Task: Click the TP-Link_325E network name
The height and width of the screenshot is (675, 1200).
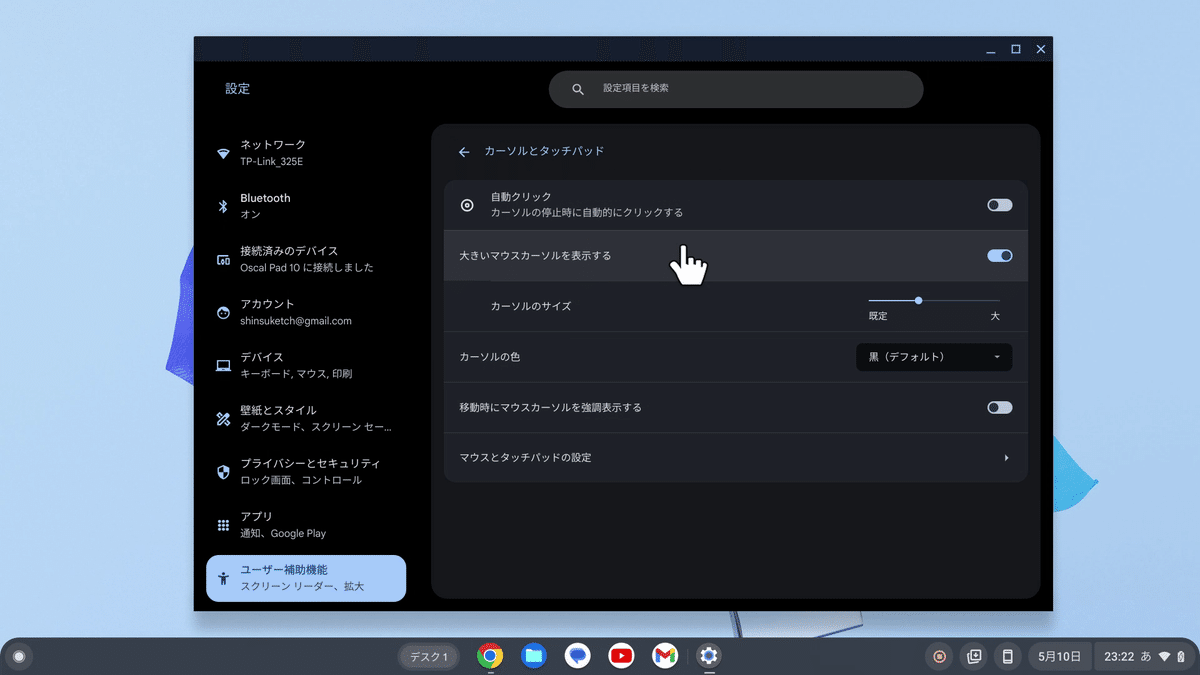Action: tap(270, 162)
